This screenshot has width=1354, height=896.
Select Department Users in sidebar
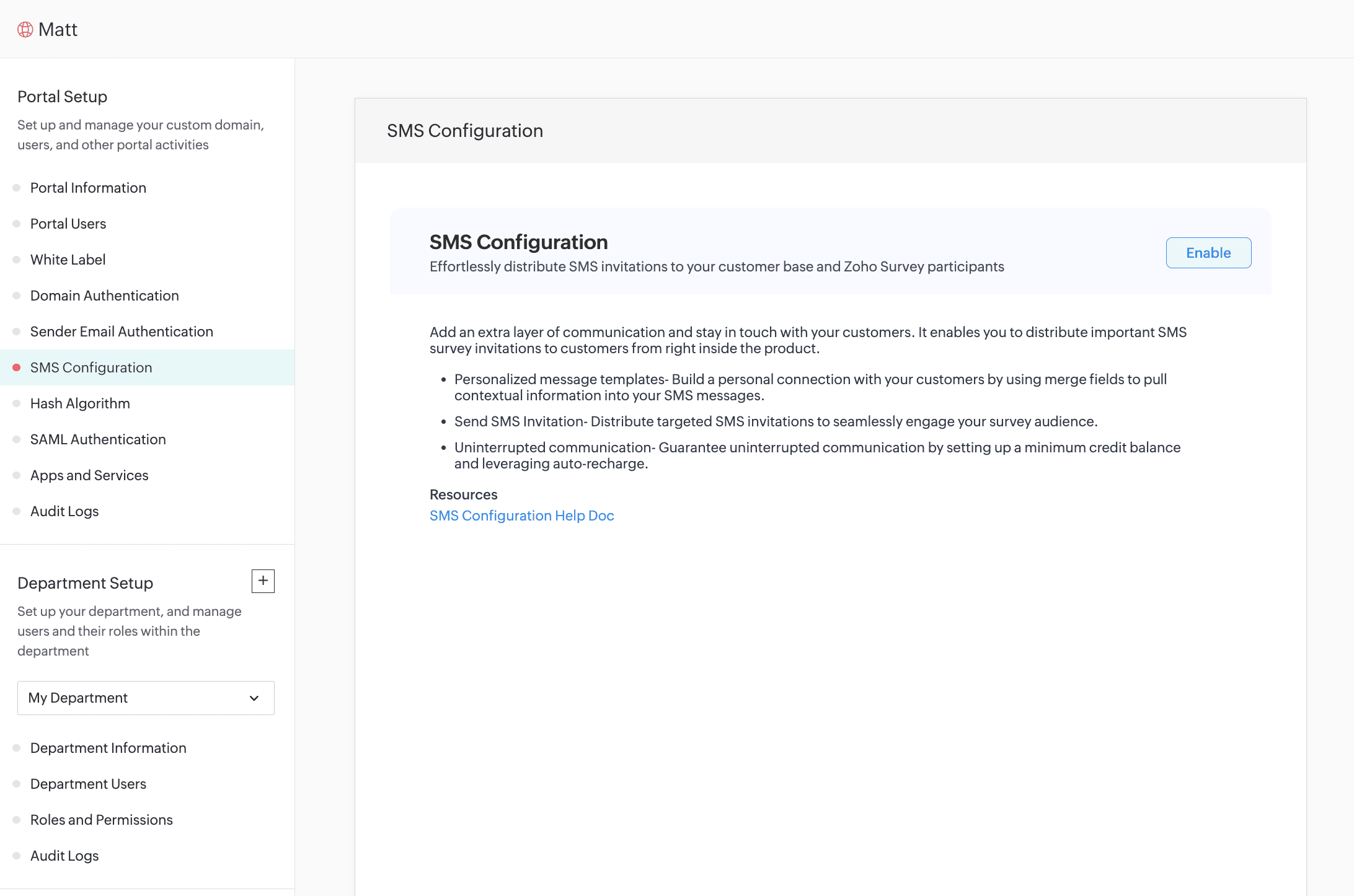tap(88, 784)
